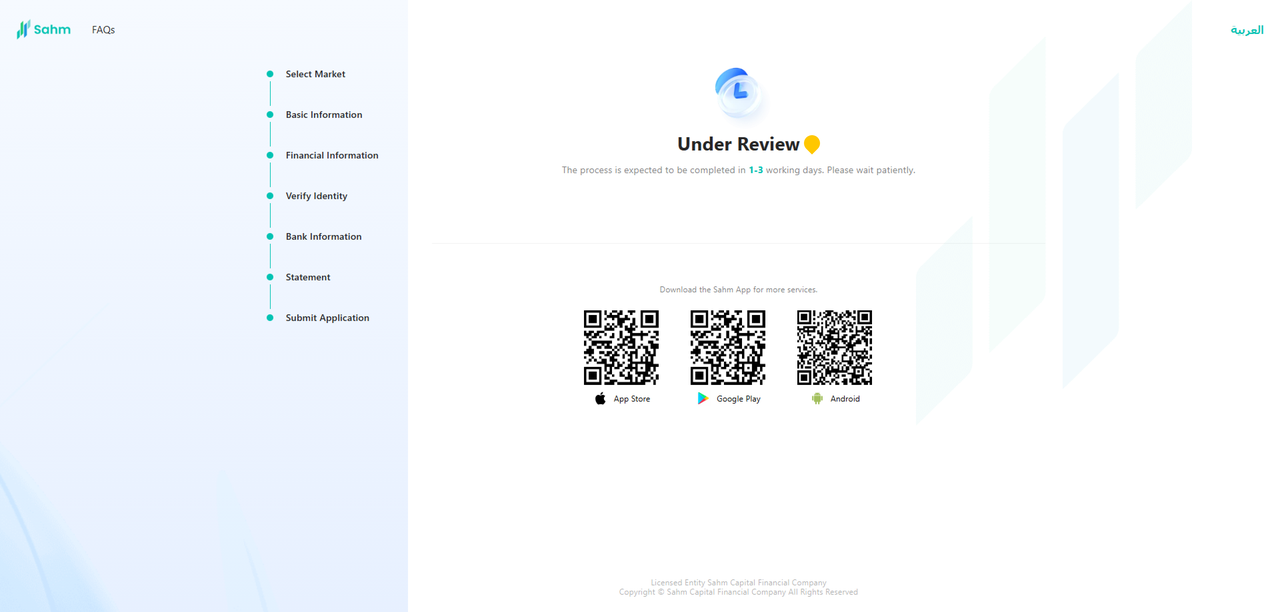The height and width of the screenshot is (612, 1280).
Task: Click the Submit Application step dot
Action: [x=270, y=318]
